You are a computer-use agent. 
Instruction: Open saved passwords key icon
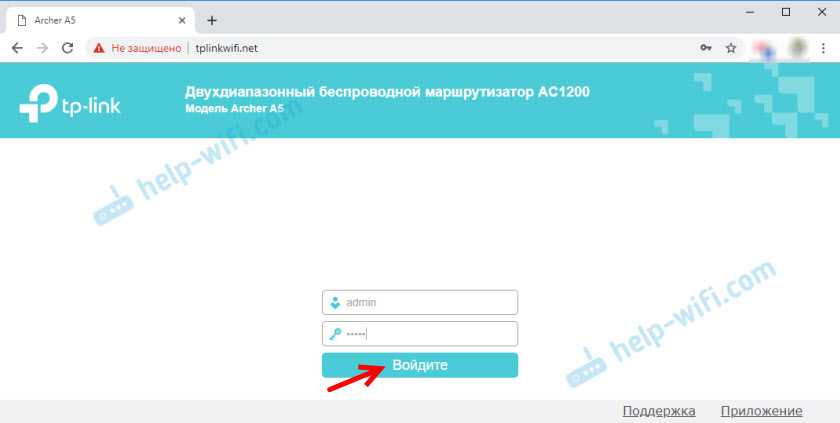(x=706, y=48)
